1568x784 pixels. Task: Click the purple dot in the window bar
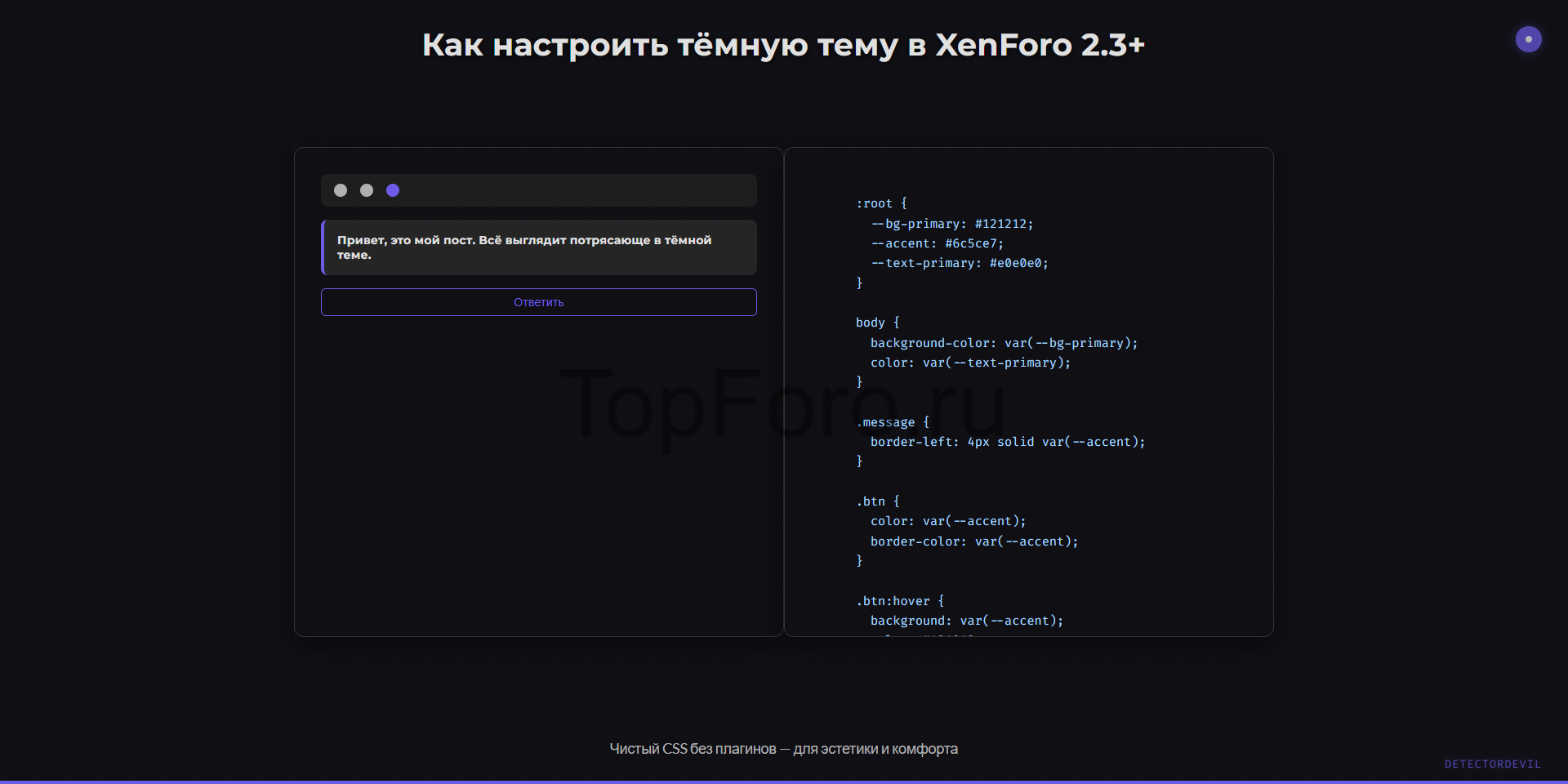(393, 190)
